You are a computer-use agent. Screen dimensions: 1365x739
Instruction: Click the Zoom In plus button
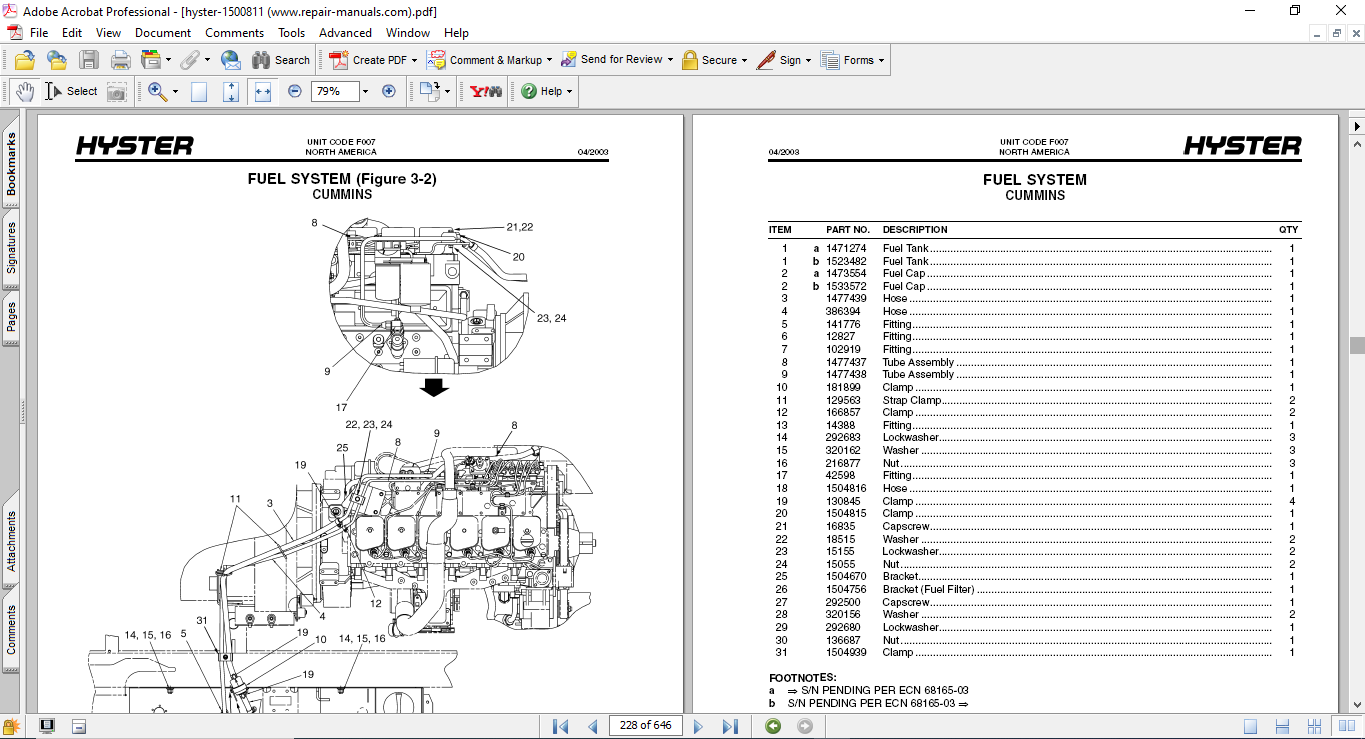coord(389,91)
